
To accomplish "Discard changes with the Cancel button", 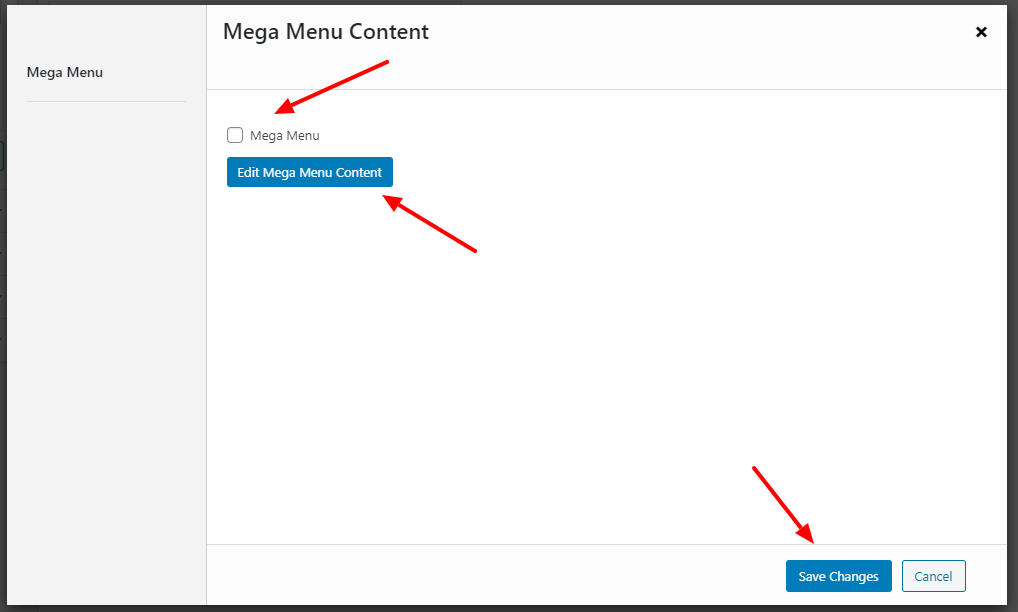I will pyautogui.click(x=933, y=576).
